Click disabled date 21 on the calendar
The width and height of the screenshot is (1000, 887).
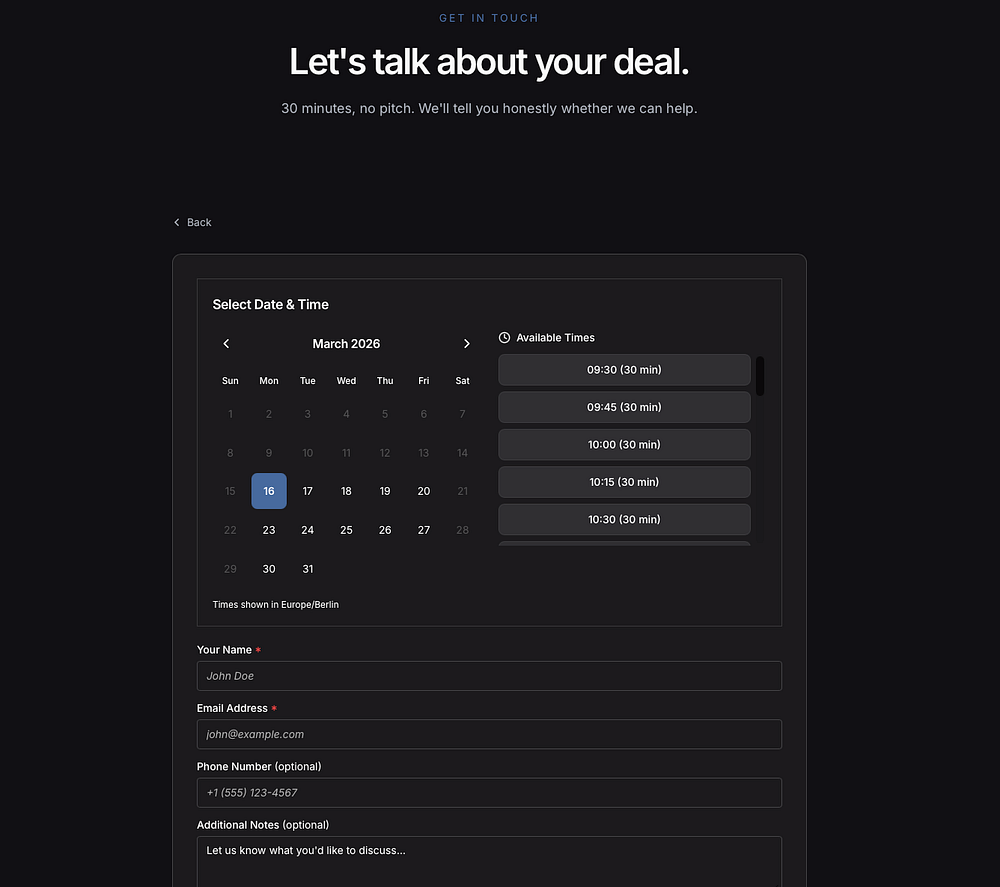[462, 491]
